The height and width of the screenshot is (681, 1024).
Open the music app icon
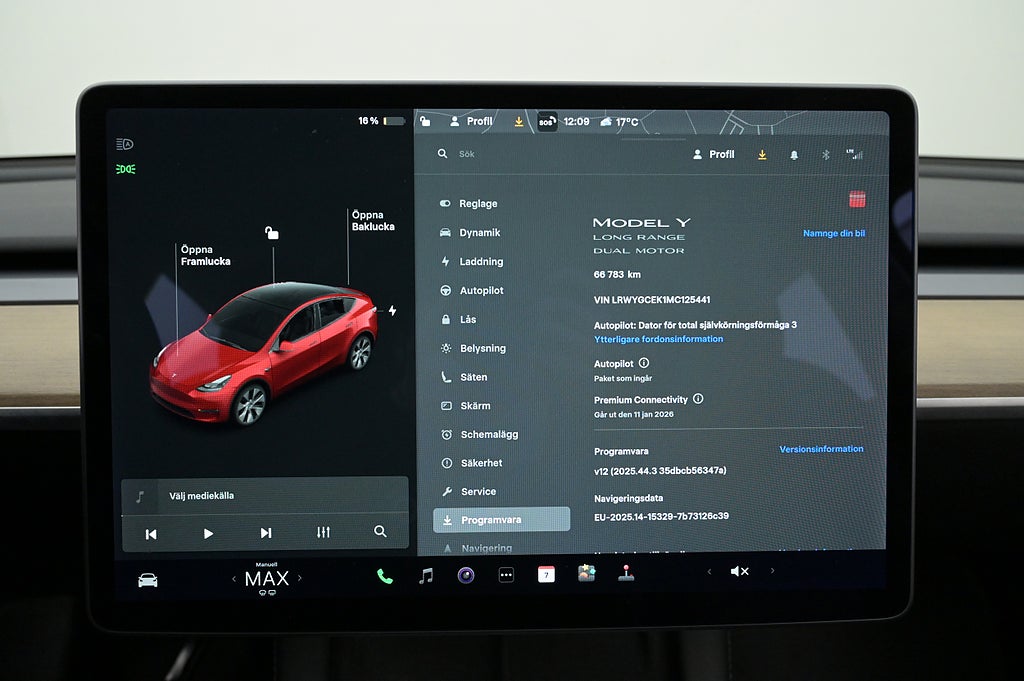click(426, 575)
